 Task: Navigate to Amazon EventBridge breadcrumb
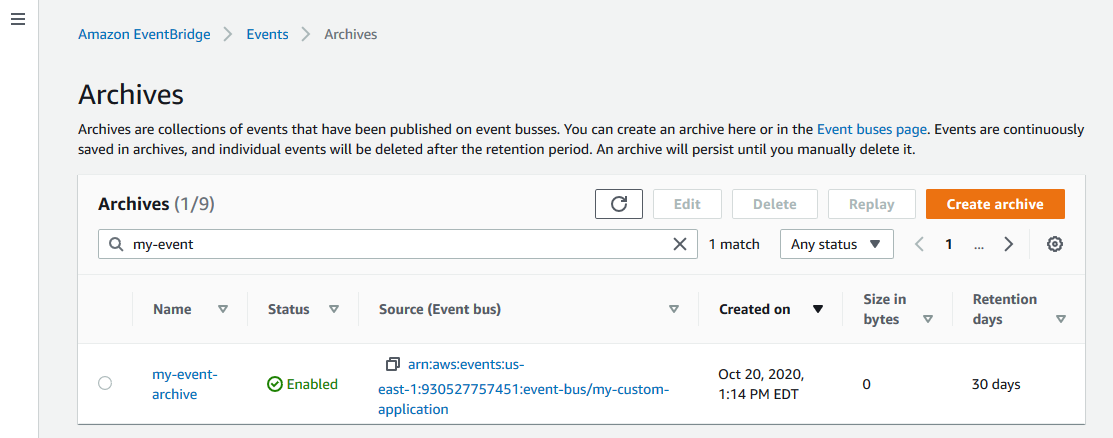(144, 34)
